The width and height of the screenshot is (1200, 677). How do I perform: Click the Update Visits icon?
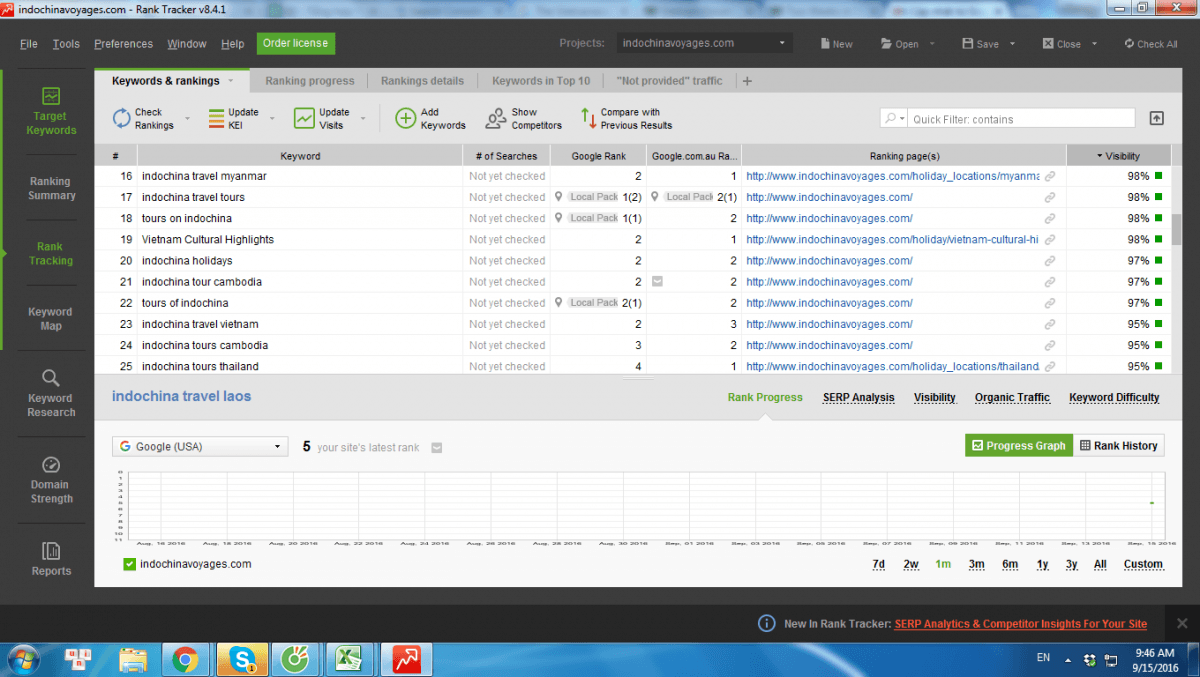pyautogui.click(x=304, y=118)
